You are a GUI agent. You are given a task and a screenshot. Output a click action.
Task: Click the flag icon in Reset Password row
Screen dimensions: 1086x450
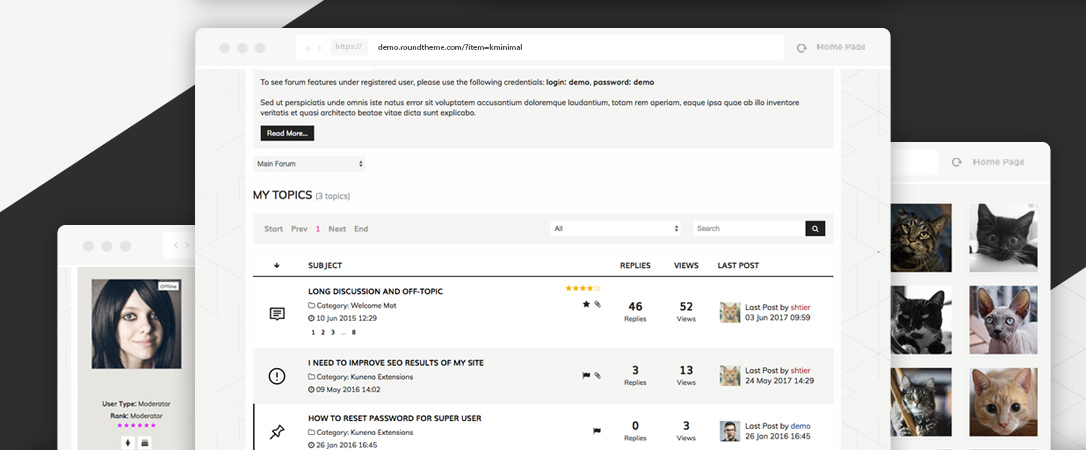point(596,431)
